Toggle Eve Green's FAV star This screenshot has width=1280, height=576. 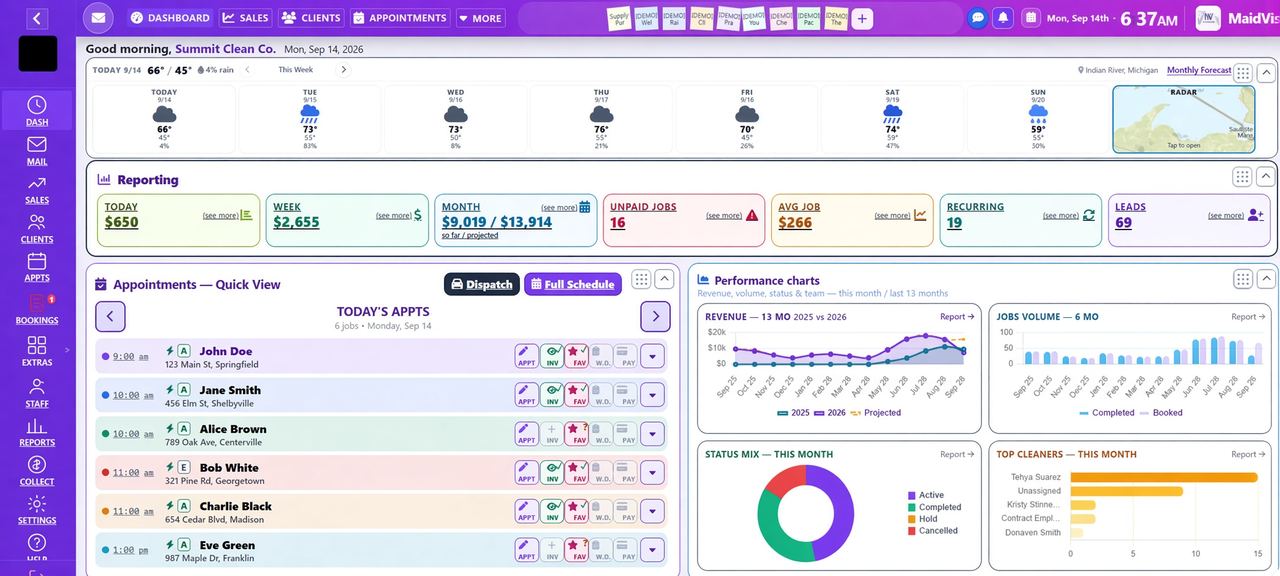(x=577, y=549)
